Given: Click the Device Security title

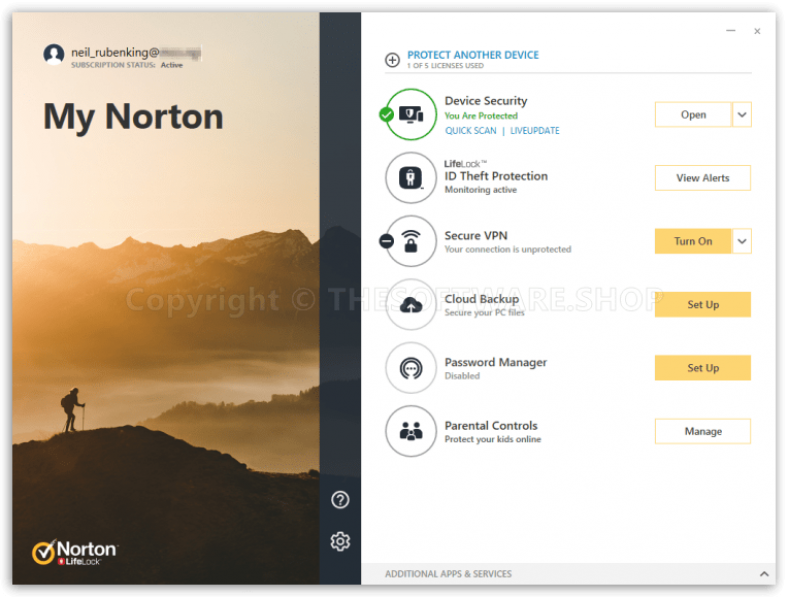Looking at the screenshot, I should 486,101.
